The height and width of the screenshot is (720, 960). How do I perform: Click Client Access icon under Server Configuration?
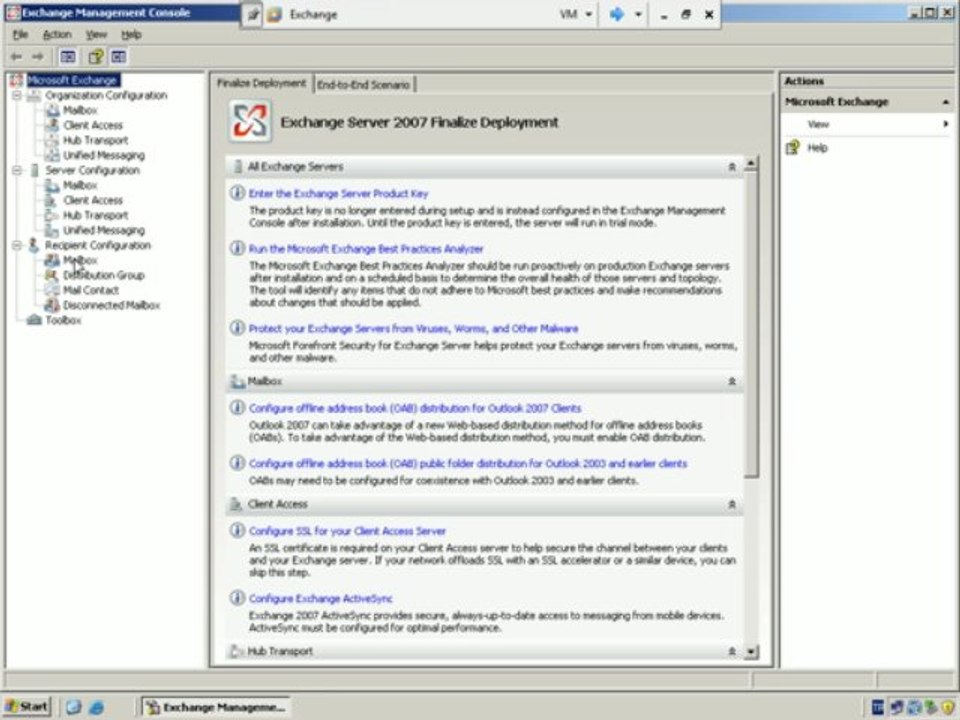[x=53, y=200]
